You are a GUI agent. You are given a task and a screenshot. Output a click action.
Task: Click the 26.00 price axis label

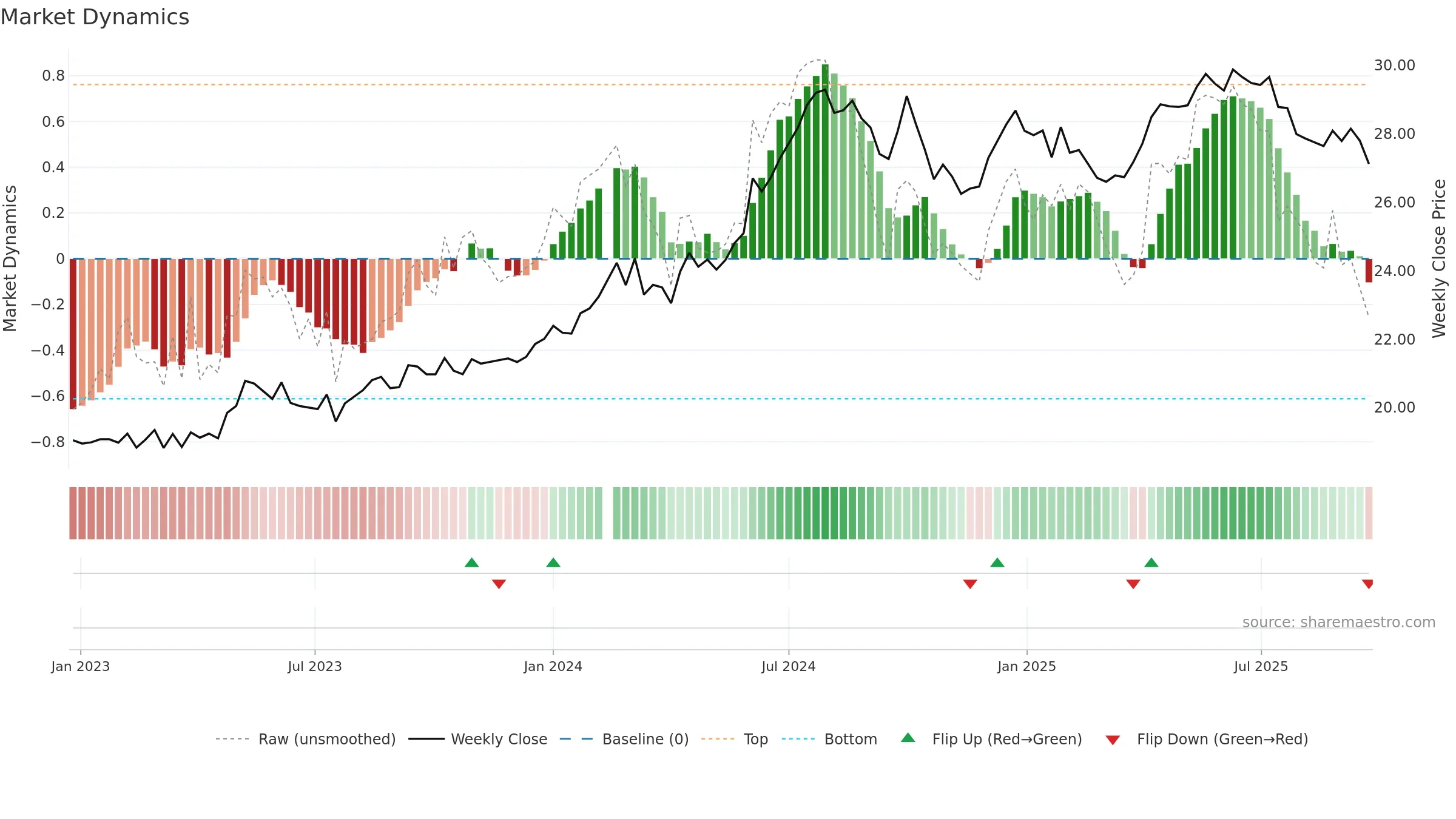[x=1395, y=202]
